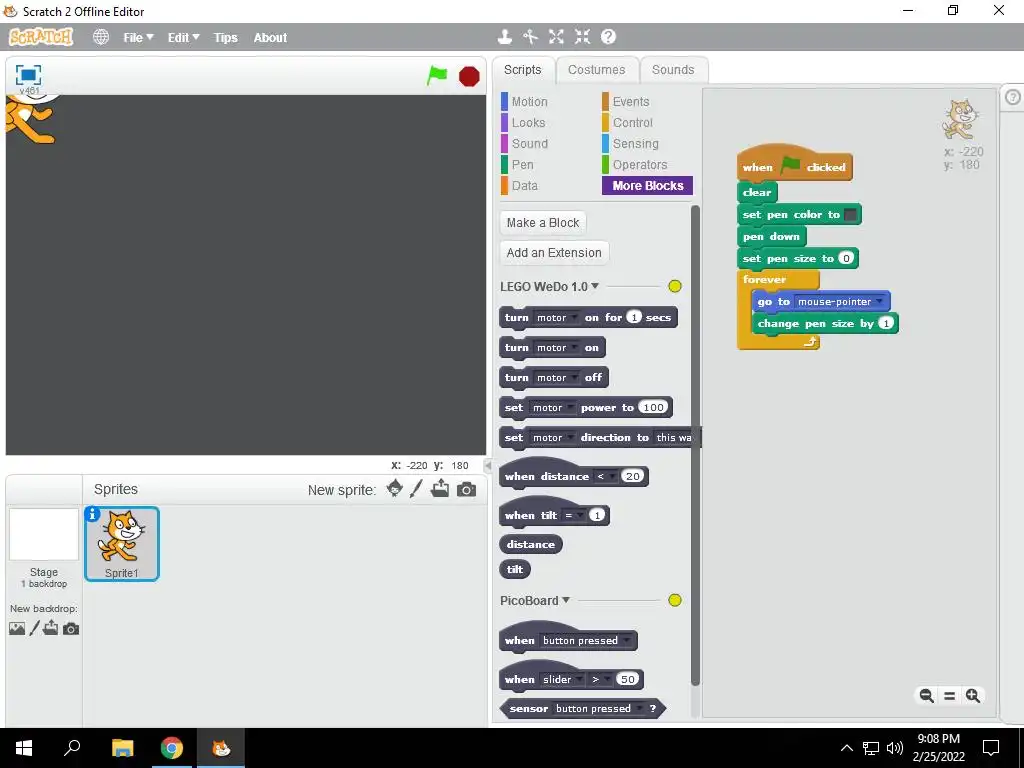Open motor dropdown in turn motor off block
The width and height of the screenshot is (1024, 768).
556,377
